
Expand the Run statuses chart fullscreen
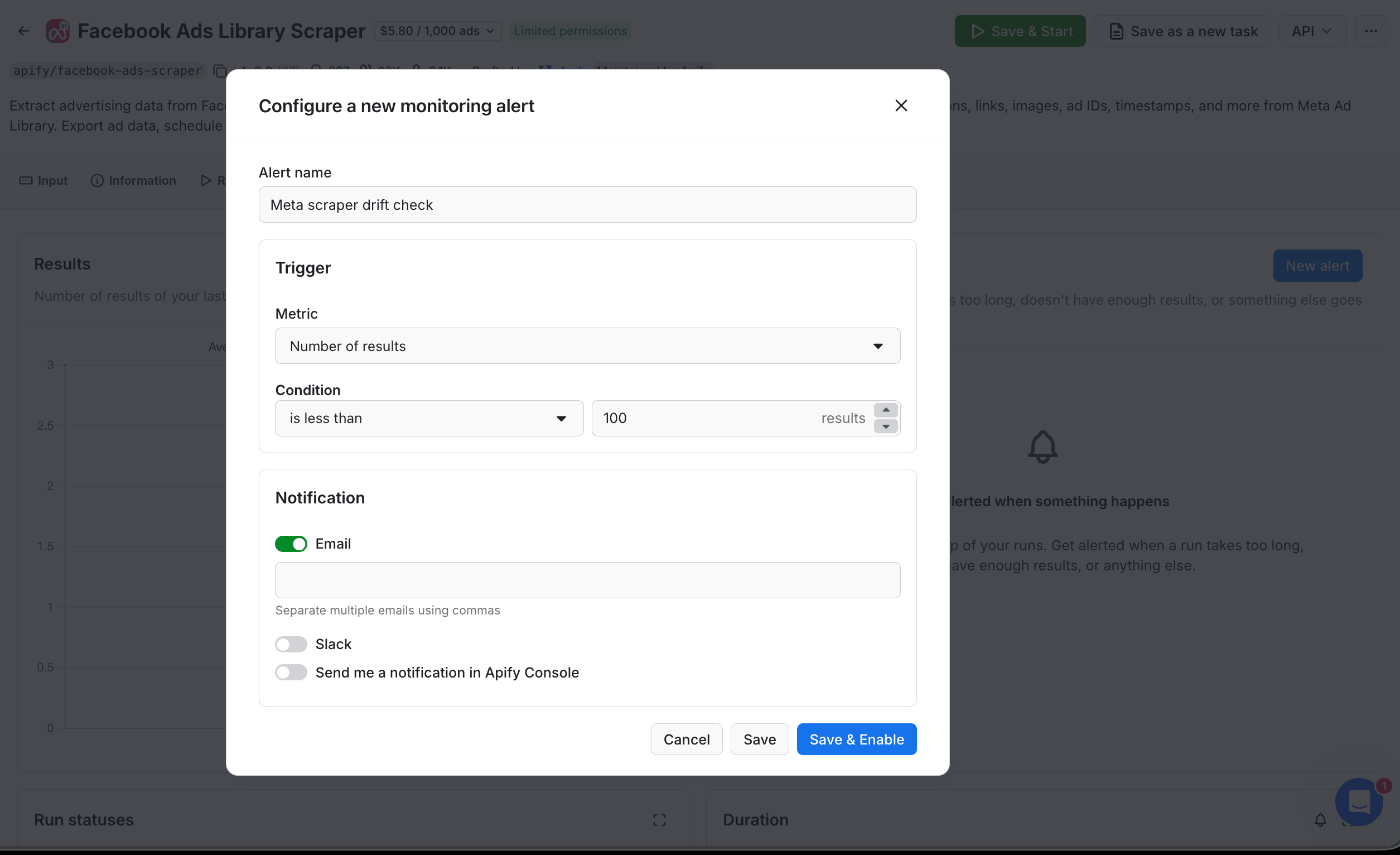[x=659, y=820]
